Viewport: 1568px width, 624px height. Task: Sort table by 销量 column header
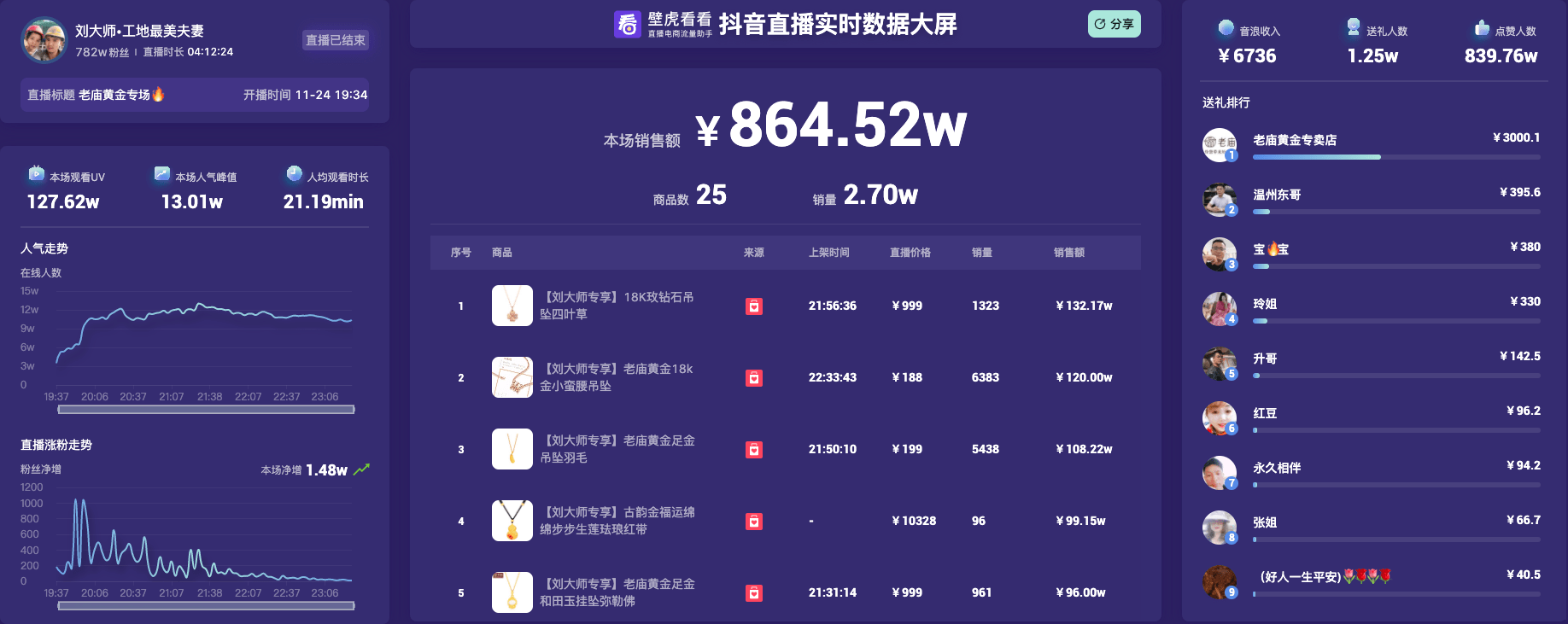click(x=982, y=253)
